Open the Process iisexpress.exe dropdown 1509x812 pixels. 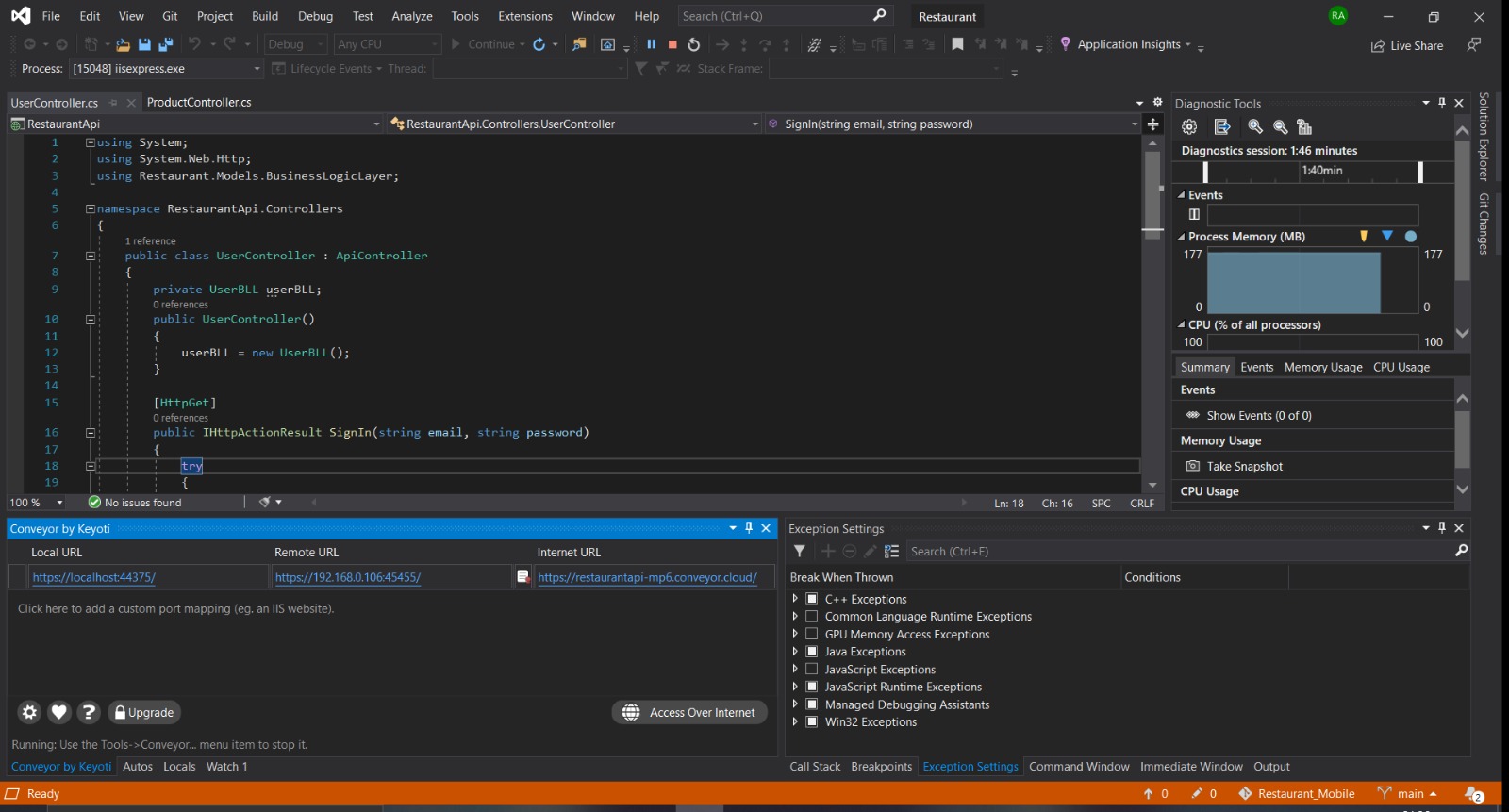pyautogui.click(x=257, y=69)
